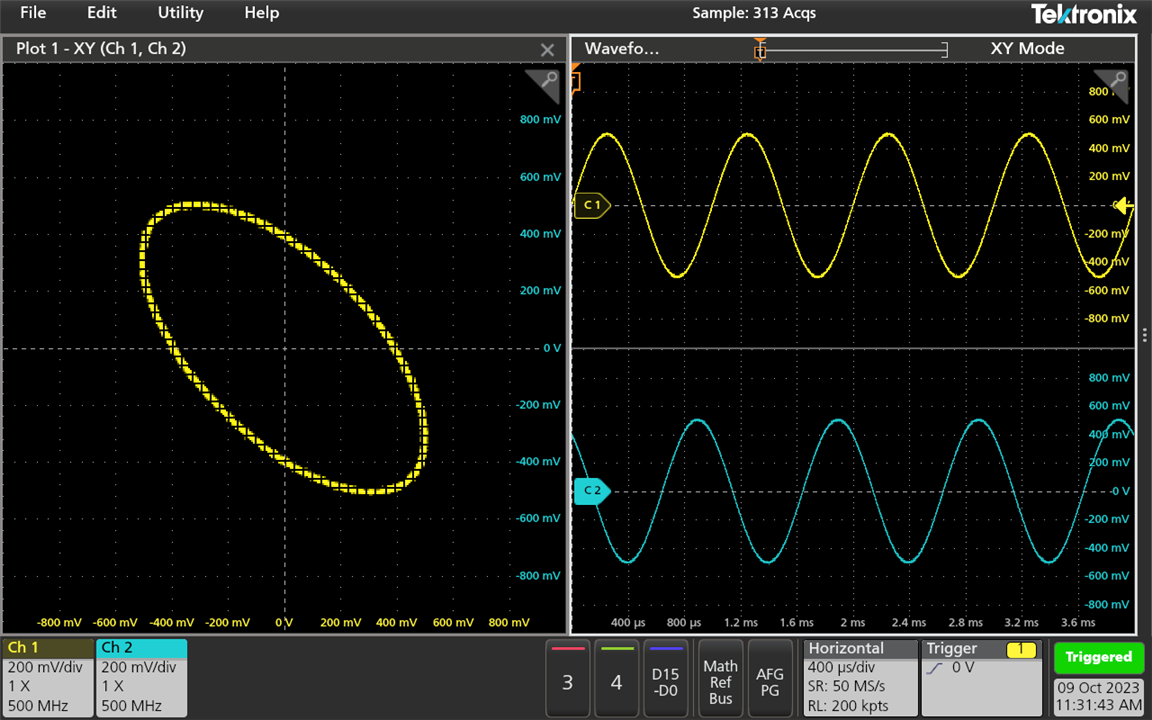Click the Triggered status button
The image size is (1152, 720).
point(1098,658)
